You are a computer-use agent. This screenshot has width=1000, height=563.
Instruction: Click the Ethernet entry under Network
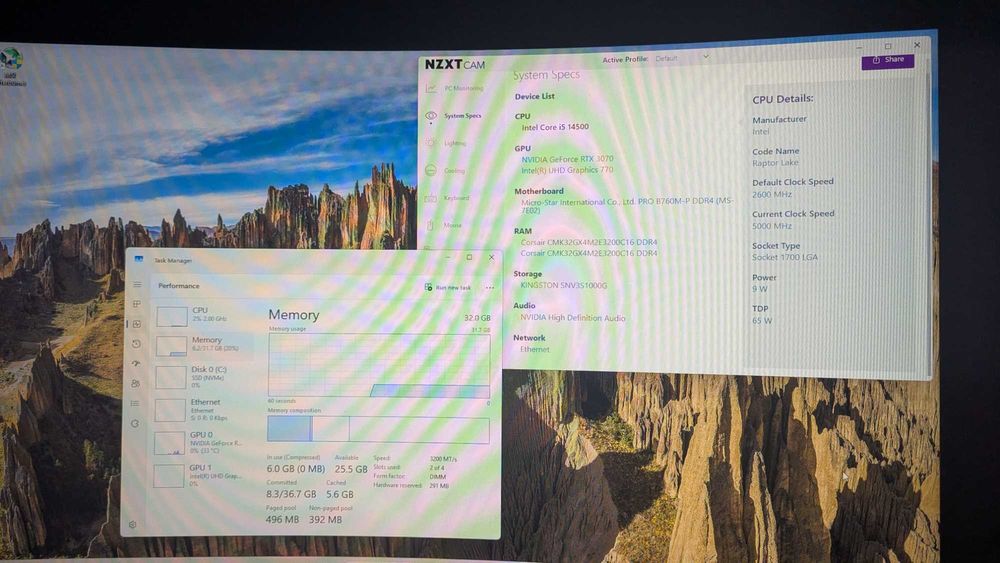(534, 349)
